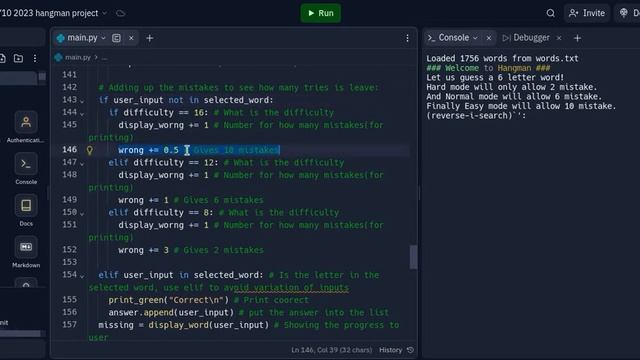Click the Ln 146, Col 39 position indicator
Screen dimensions: 640x360
[x=331, y=350]
